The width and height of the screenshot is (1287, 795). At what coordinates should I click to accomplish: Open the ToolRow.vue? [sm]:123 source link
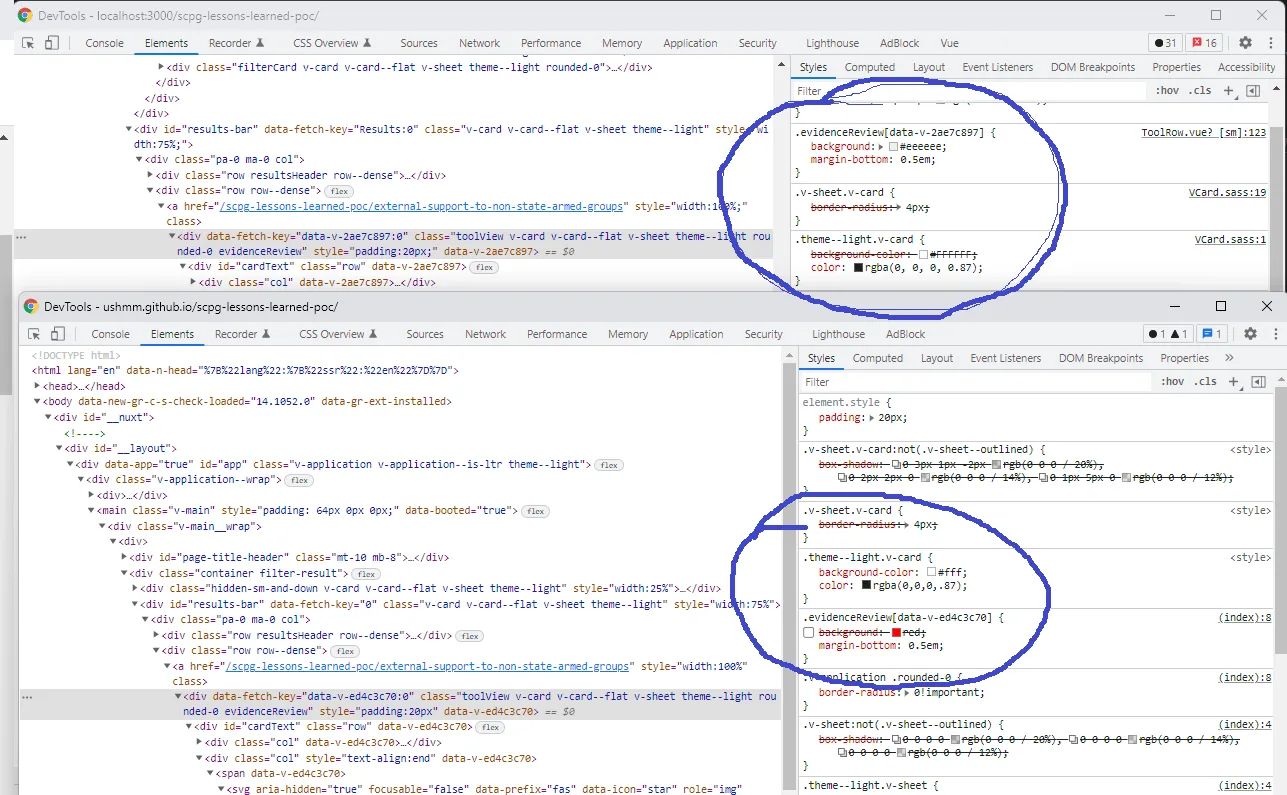click(x=1204, y=133)
